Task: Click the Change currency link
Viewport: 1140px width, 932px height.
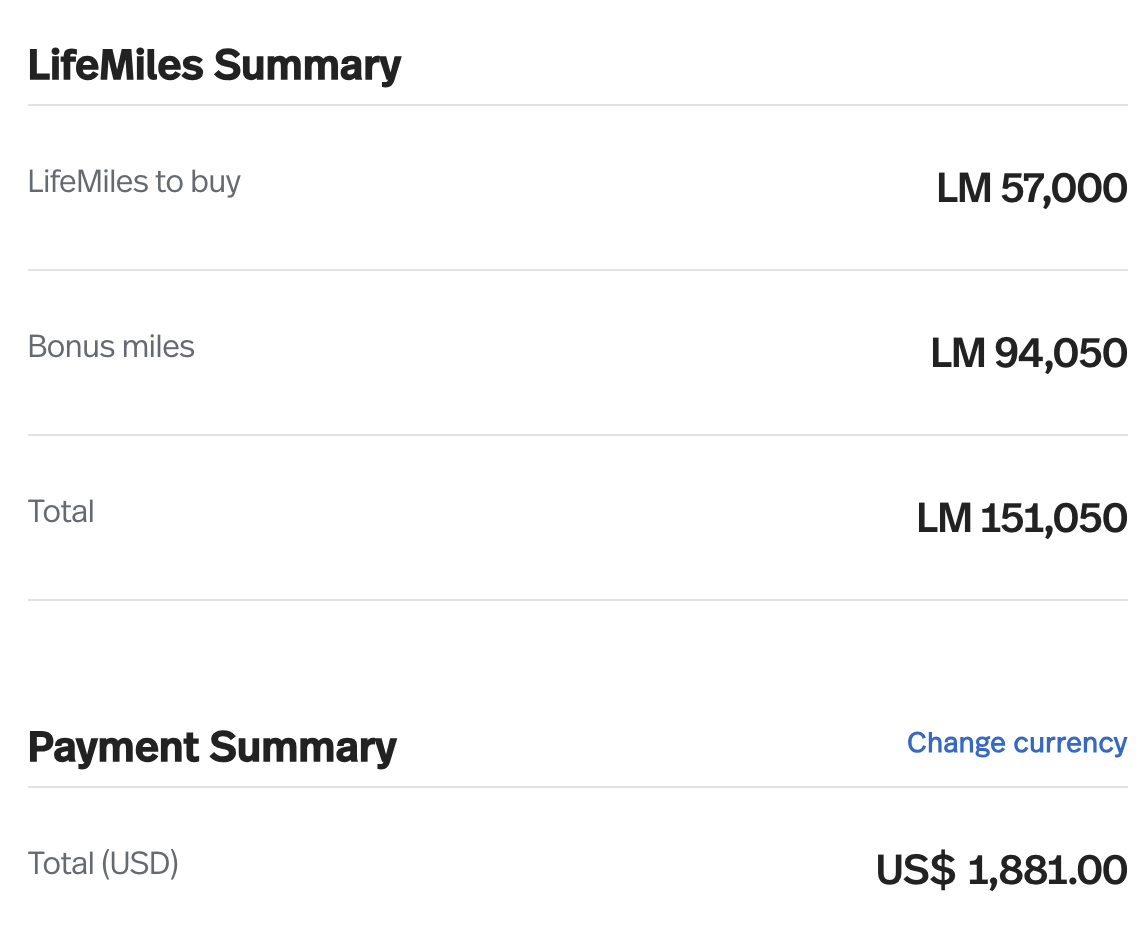Action: pos(1016,743)
